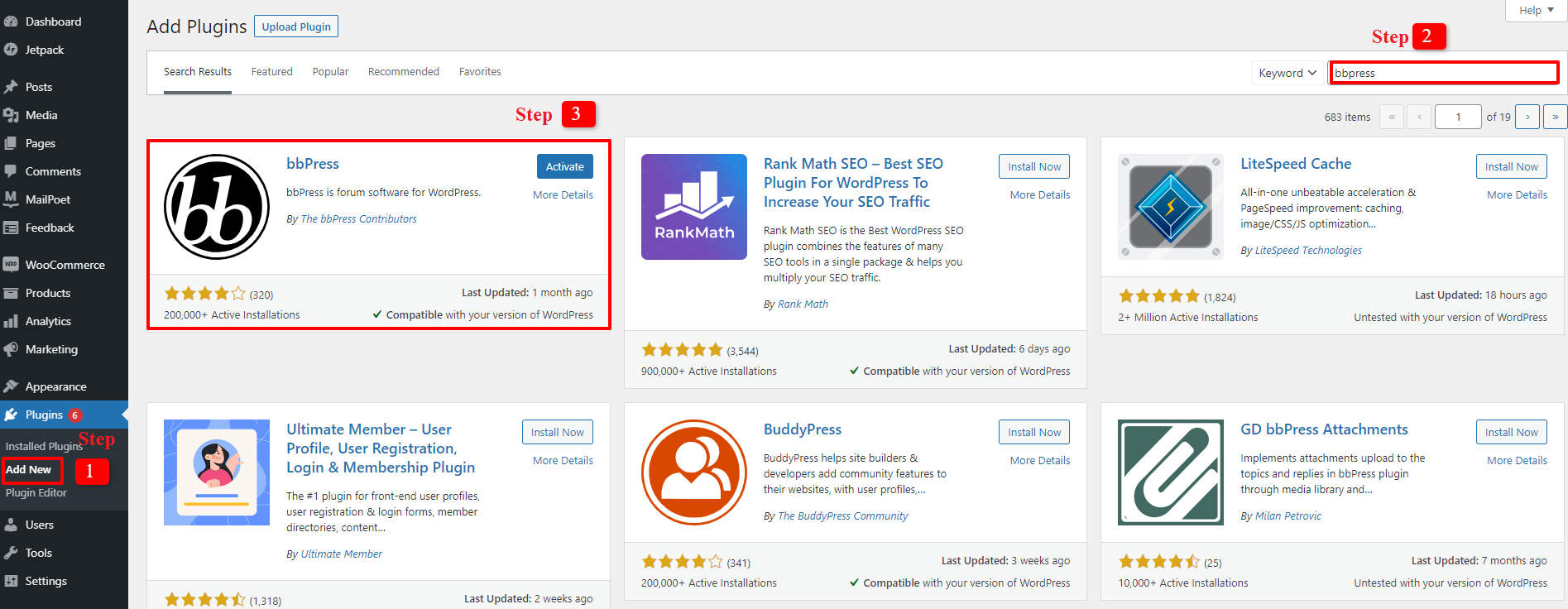Click the WooCommerce icon in sidebar
1568x609 pixels.
[11, 265]
